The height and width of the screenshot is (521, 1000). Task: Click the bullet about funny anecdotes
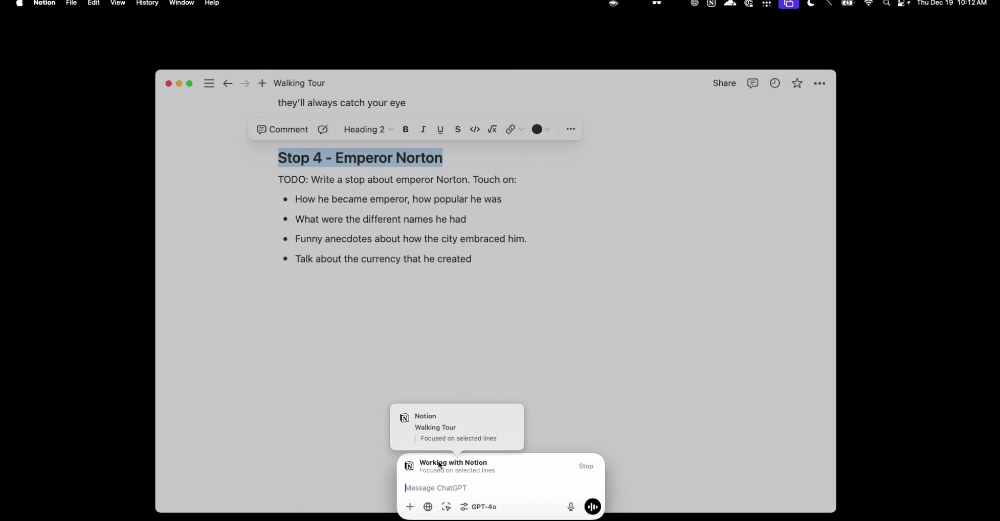410,239
